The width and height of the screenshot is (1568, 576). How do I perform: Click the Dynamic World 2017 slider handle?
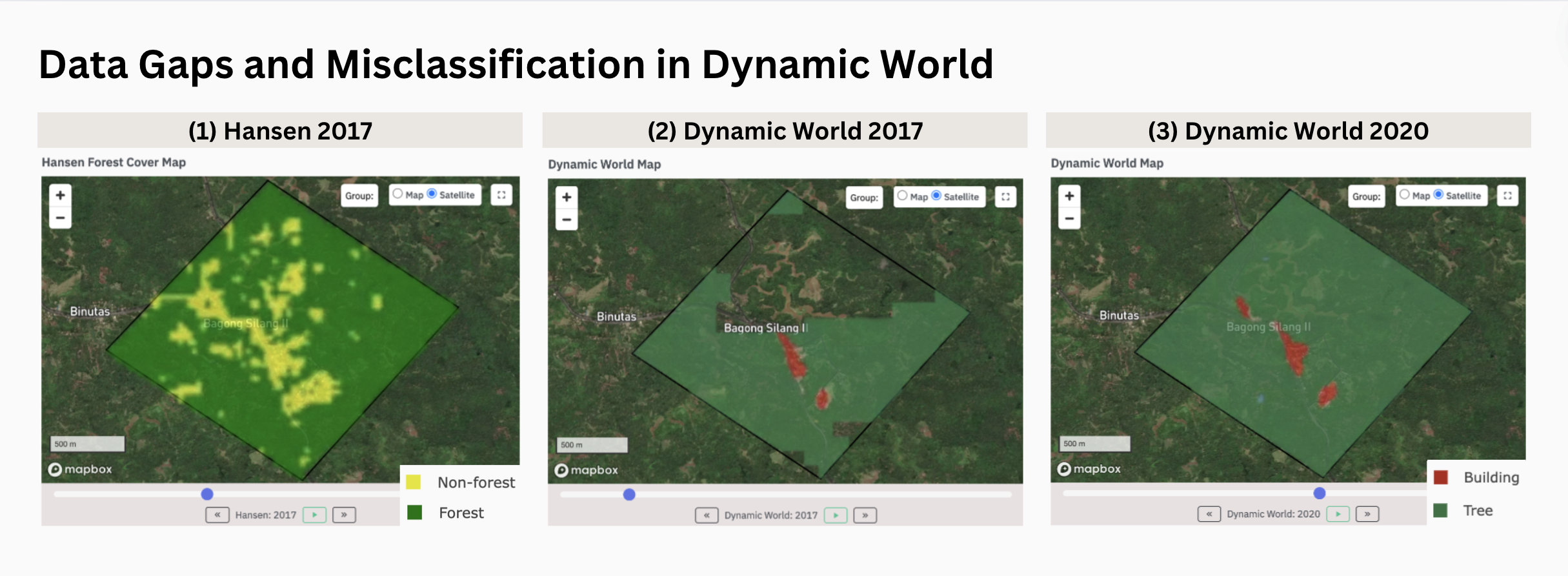coord(629,495)
